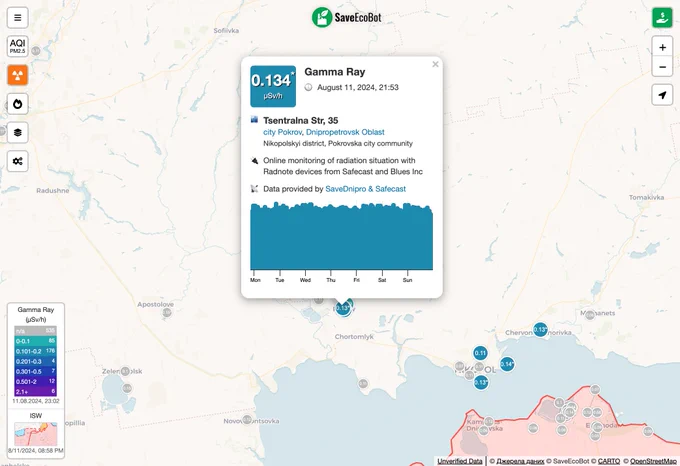
Task: Click the n/a legend row
Action: tap(35, 331)
